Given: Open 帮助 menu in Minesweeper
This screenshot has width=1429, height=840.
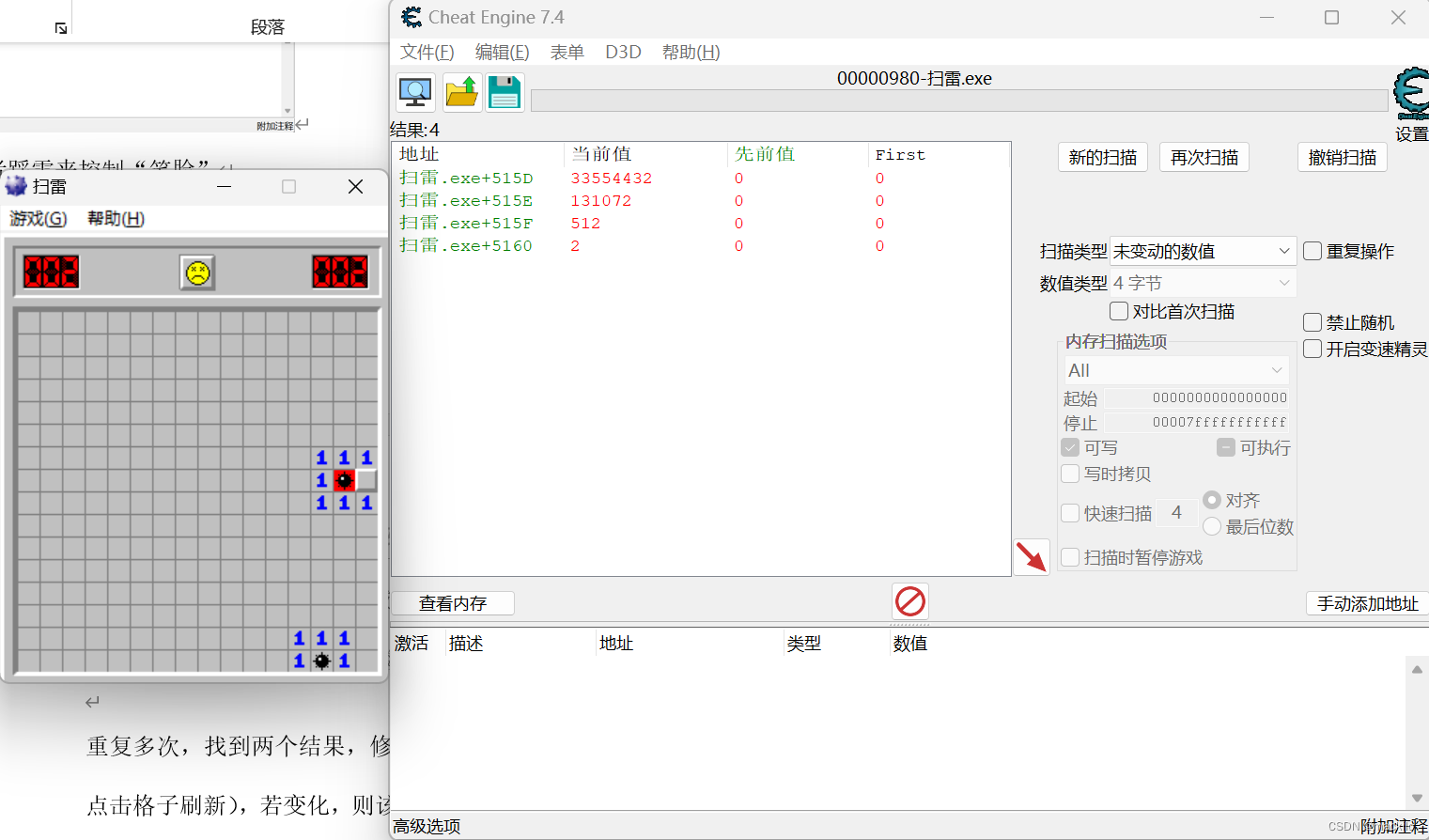Looking at the screenshot, I should click(x=116, y=218).
